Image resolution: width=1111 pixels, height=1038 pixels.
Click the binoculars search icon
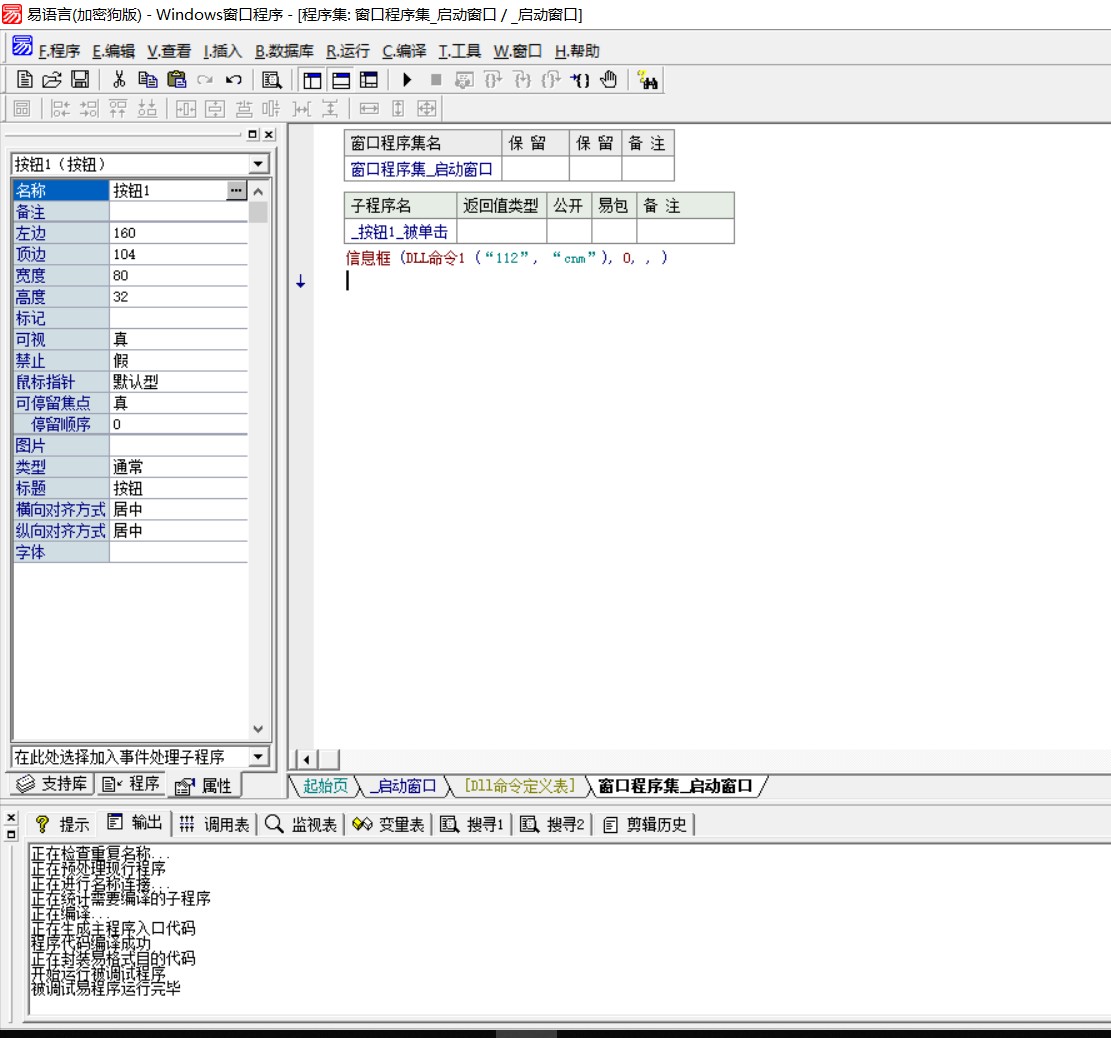pos(647,81)
